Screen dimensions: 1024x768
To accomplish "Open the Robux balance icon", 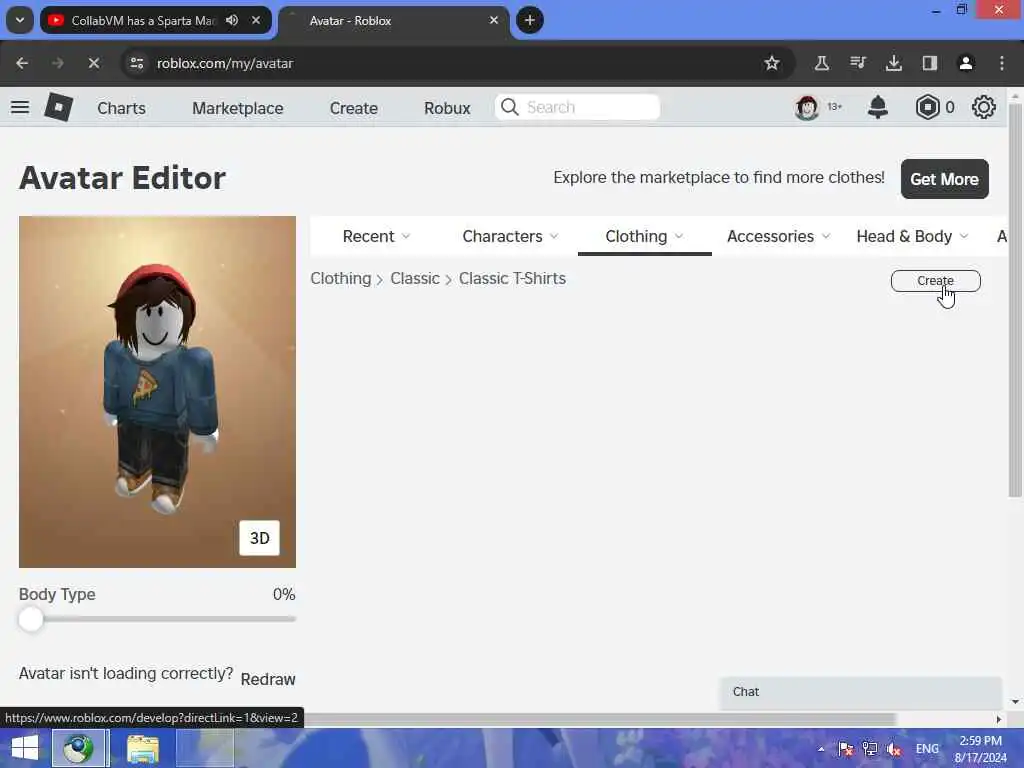I will pyautogui.click(x=927, y=107).
